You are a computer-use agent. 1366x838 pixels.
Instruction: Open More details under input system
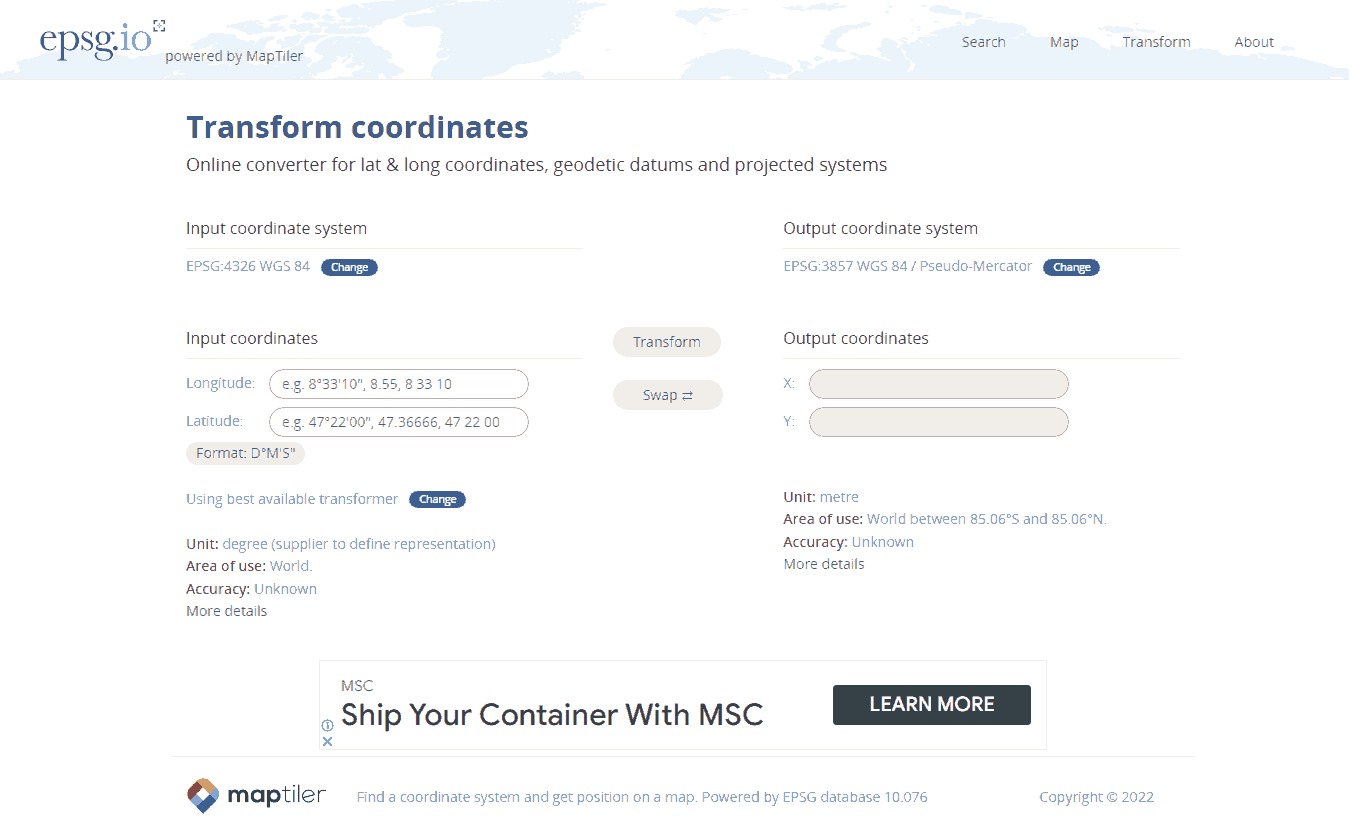point(226,611)
